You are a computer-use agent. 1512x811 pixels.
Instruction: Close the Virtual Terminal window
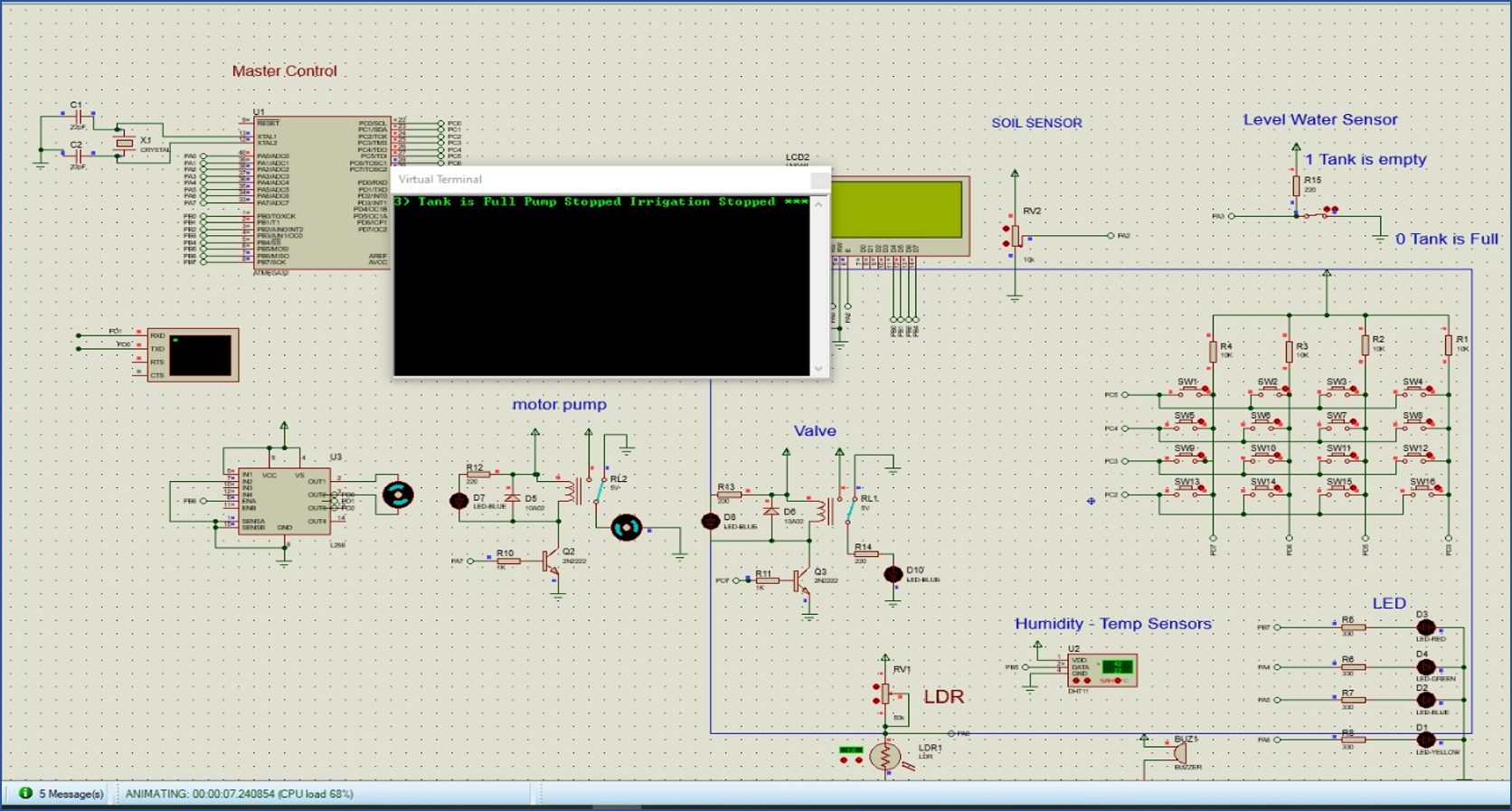(x=818, y=180)
